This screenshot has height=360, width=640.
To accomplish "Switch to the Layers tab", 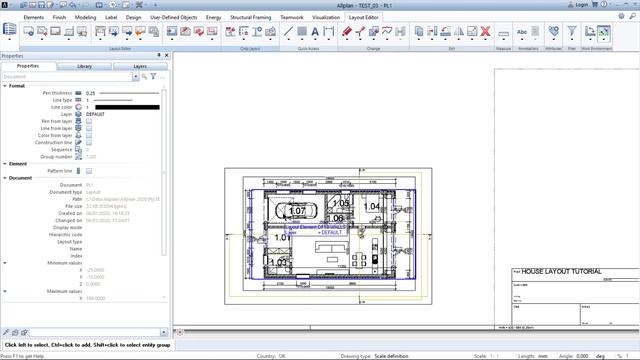I will click(x=140, y=66).
